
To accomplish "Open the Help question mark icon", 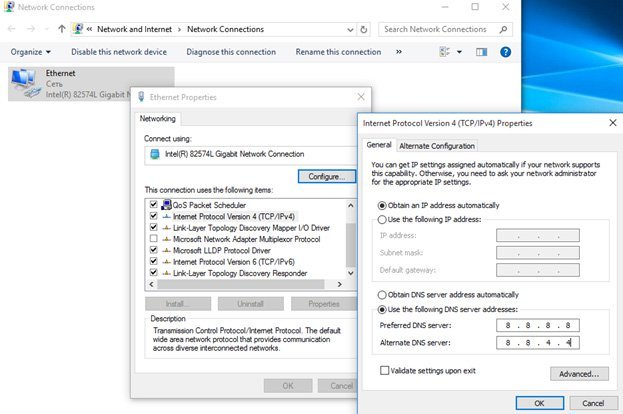I will (506, 52).
